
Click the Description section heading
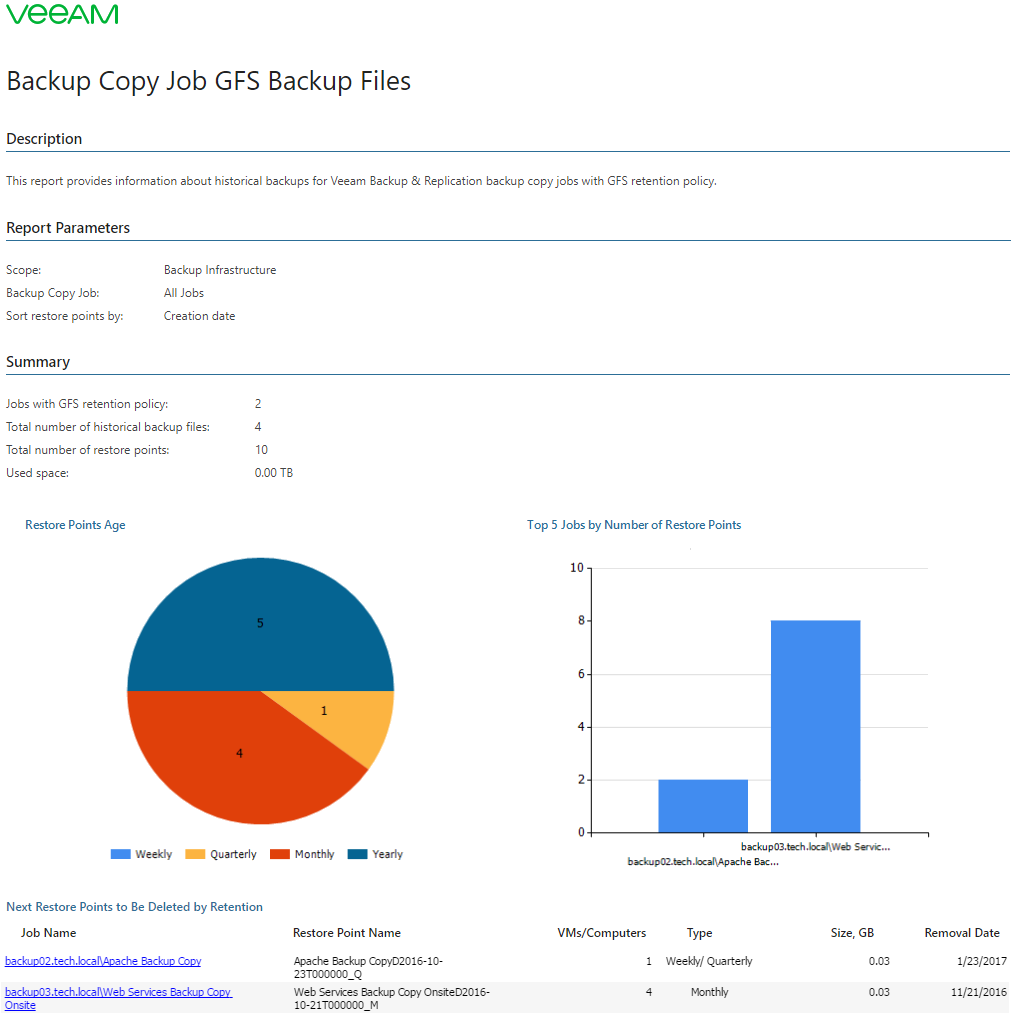(x=44, y=139)
